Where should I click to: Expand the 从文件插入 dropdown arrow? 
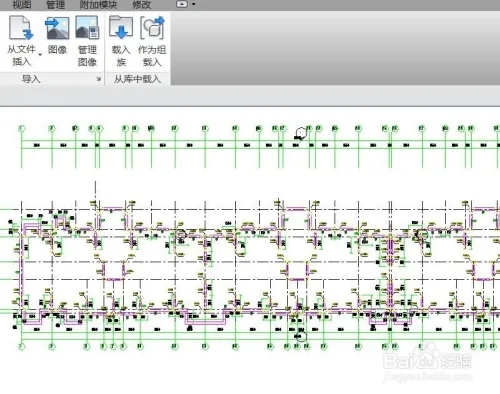click(x=40, y=54)
